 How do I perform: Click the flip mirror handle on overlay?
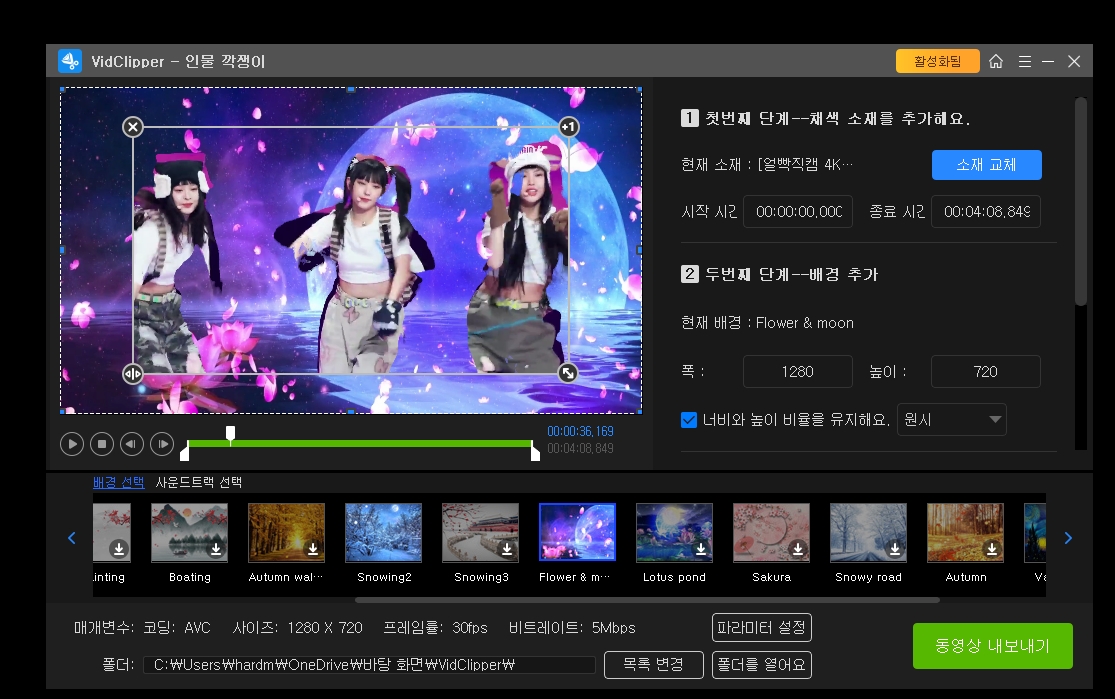pos(133,373)
